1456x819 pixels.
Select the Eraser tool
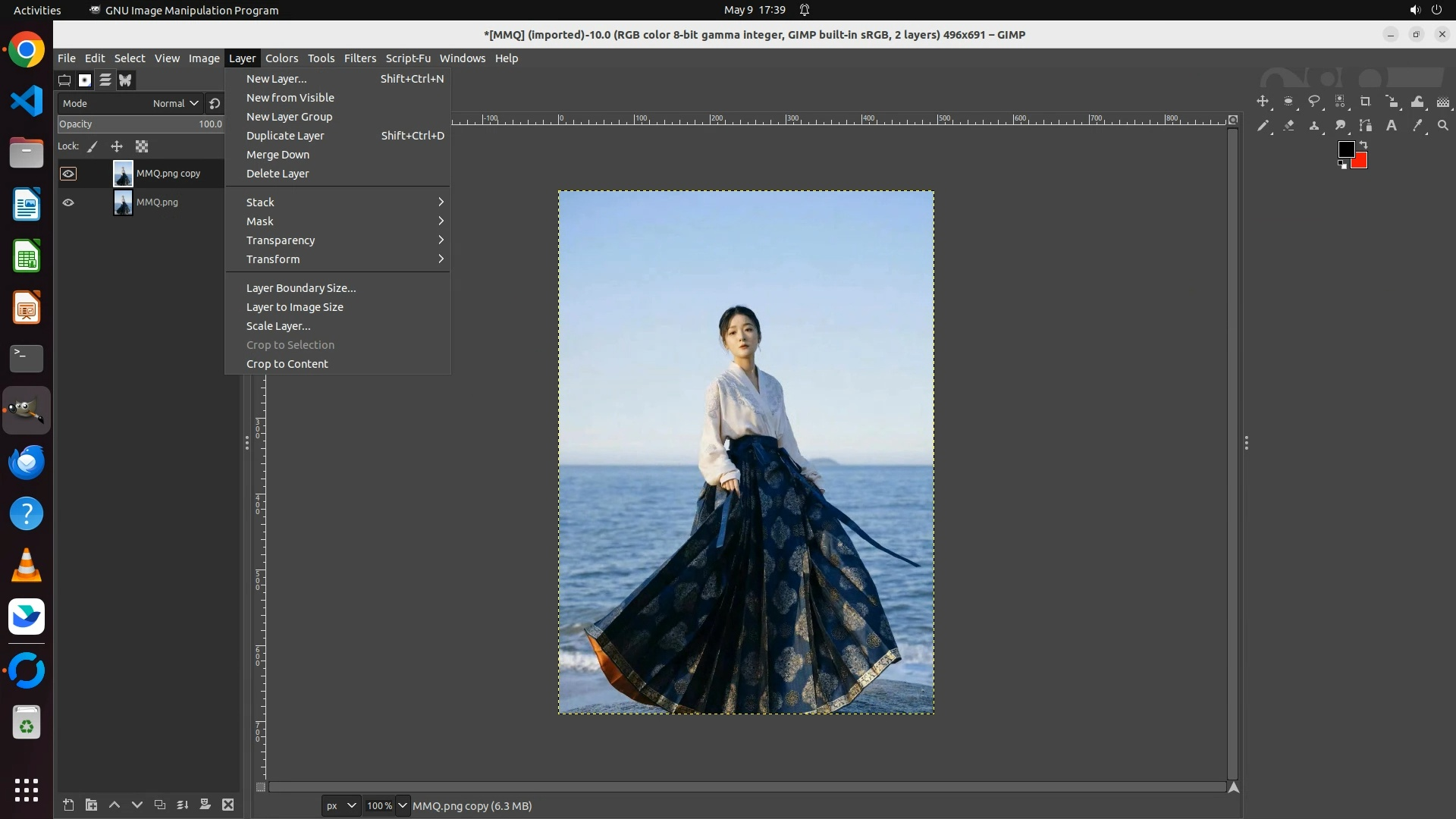point(1288,126)
